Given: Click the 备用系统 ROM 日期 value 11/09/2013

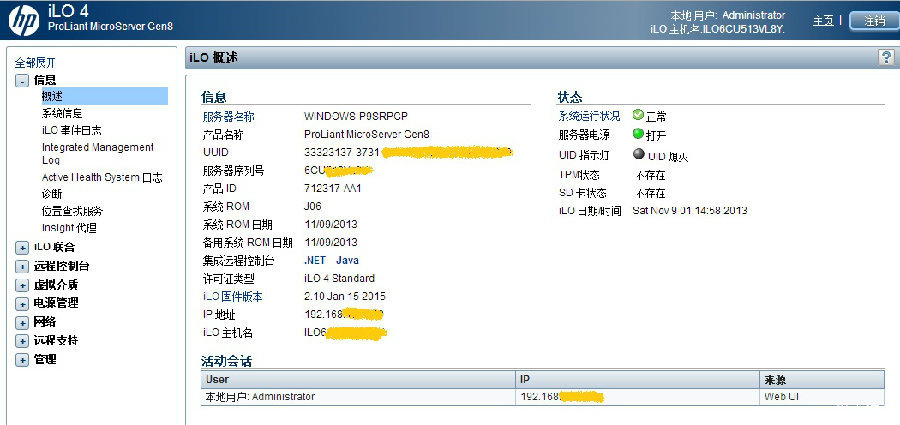Looking at the screenshot, I should [x=331, y=242].
